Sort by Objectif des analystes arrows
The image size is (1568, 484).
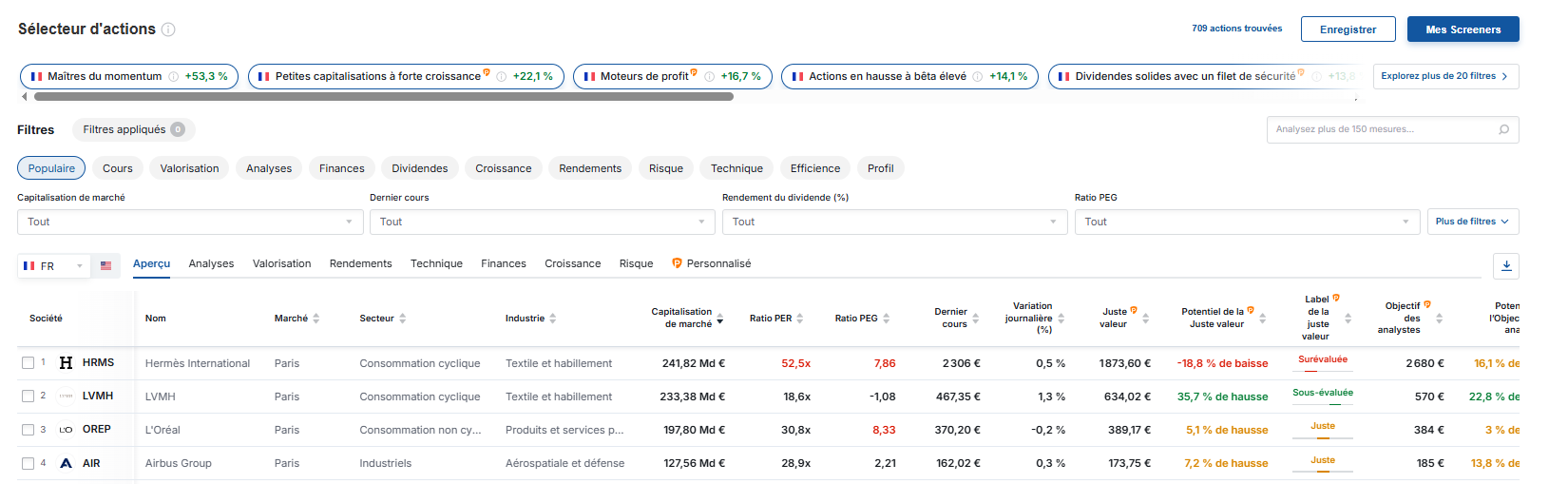pos(1439,319)
